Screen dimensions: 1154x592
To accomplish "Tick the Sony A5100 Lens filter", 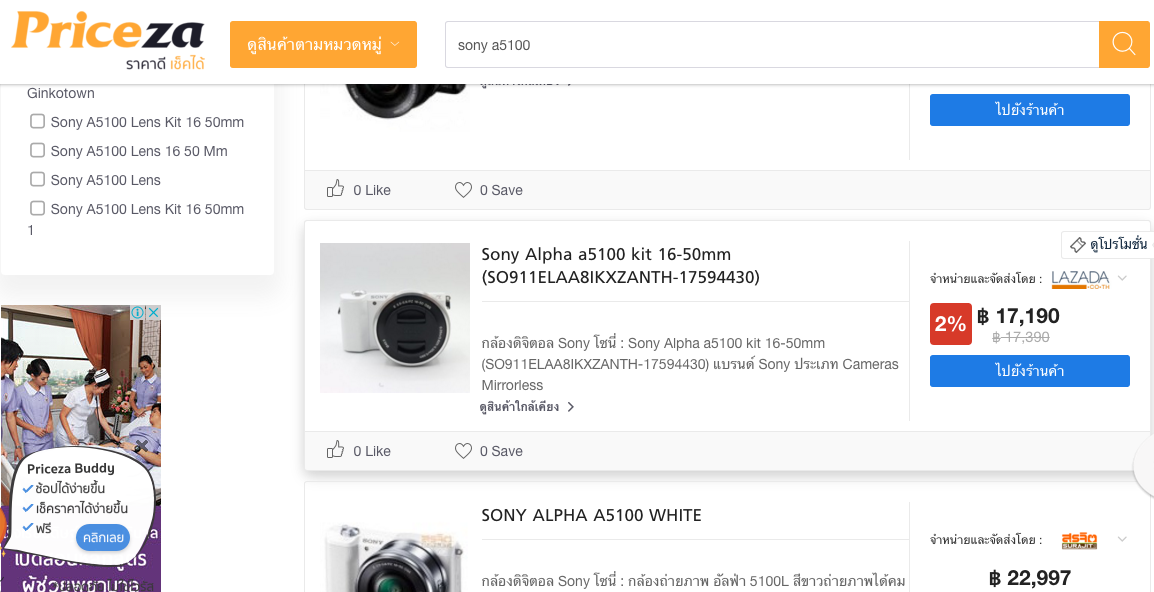I will tap(38, 179).
